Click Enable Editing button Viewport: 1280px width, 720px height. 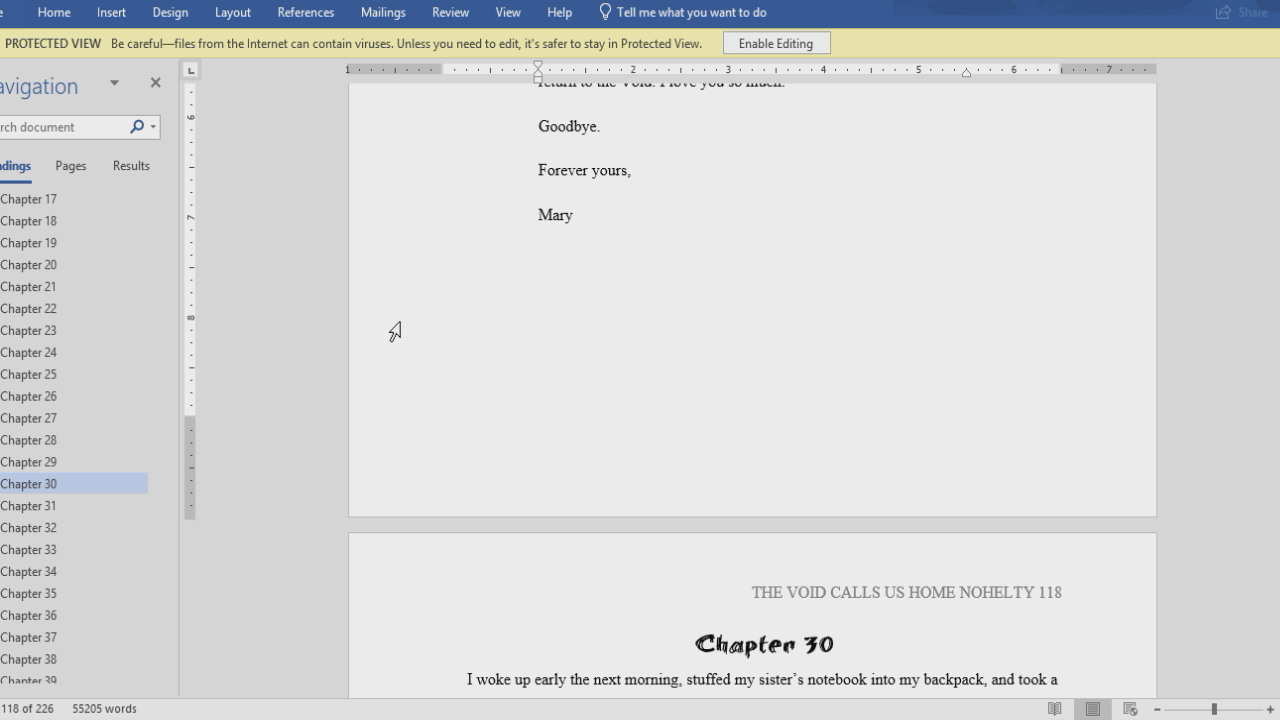coord(776,43)
